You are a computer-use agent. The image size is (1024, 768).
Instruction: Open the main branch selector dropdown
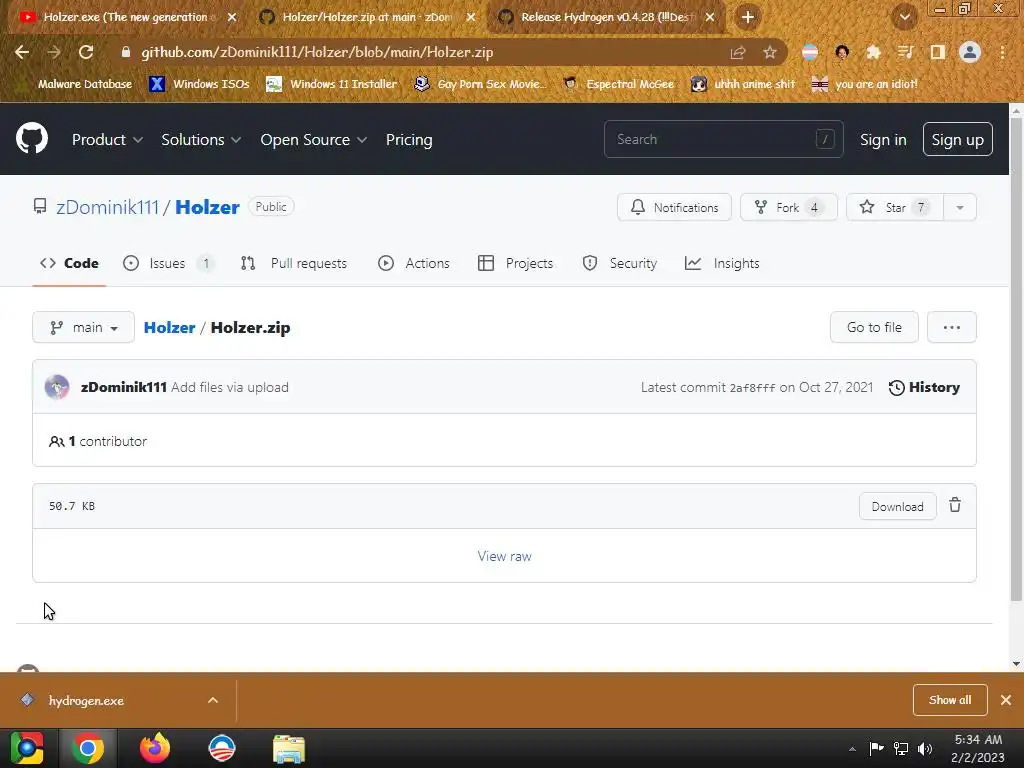point(84,327)
